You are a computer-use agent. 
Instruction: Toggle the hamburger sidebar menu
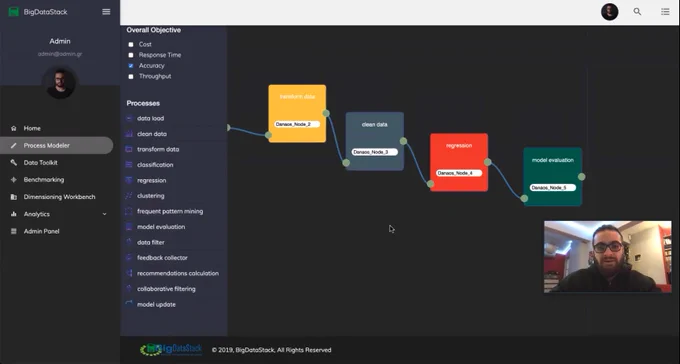click(x=106, y=12)
